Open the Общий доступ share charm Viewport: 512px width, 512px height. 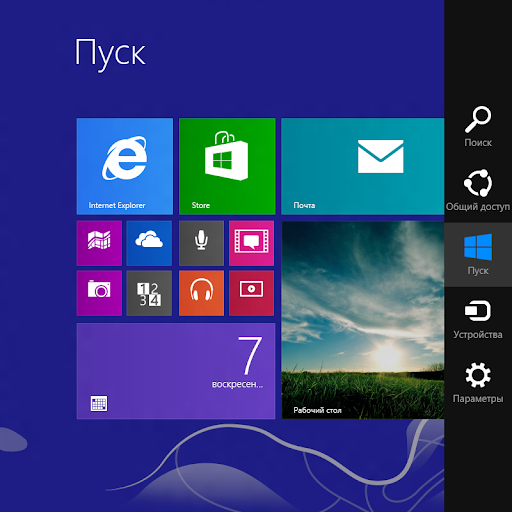point(478,190)
